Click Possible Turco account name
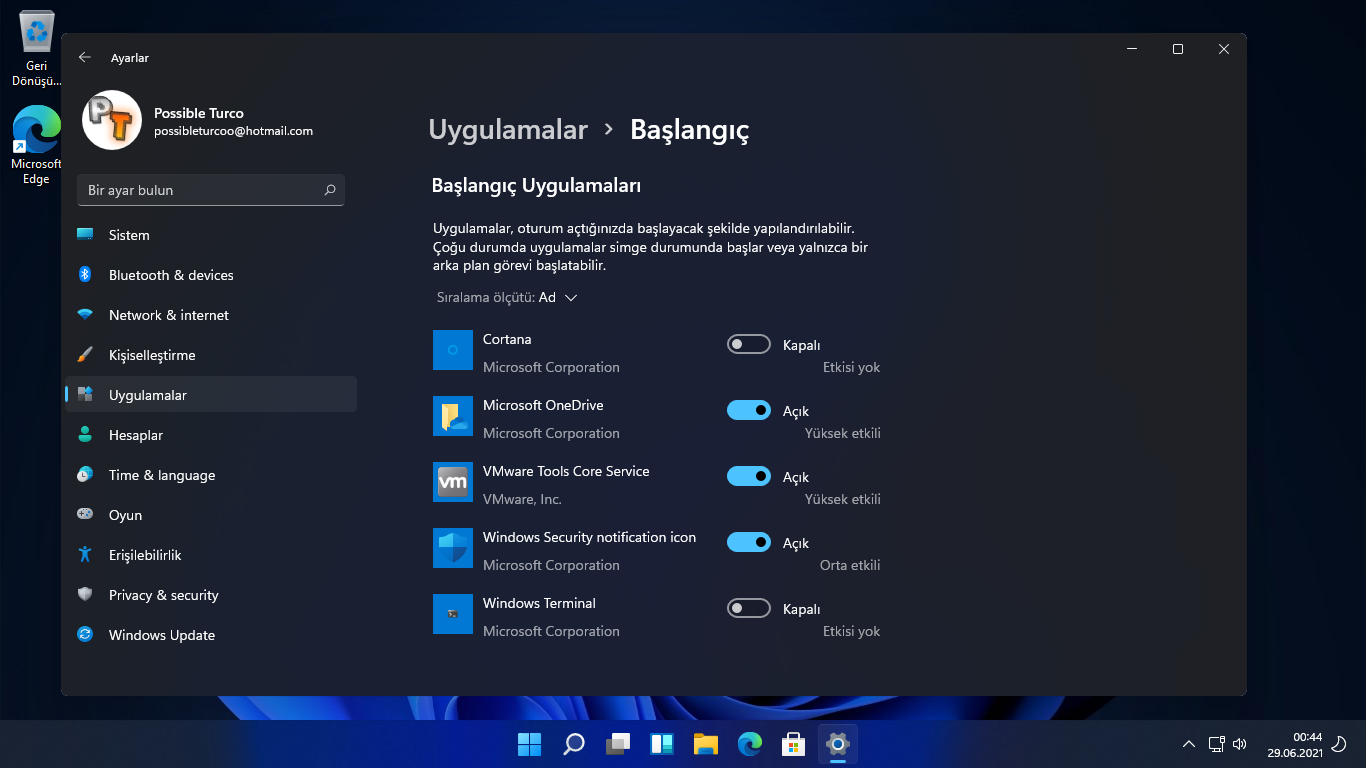This screenshot has height=768, width=1366. tap(199, 113)
